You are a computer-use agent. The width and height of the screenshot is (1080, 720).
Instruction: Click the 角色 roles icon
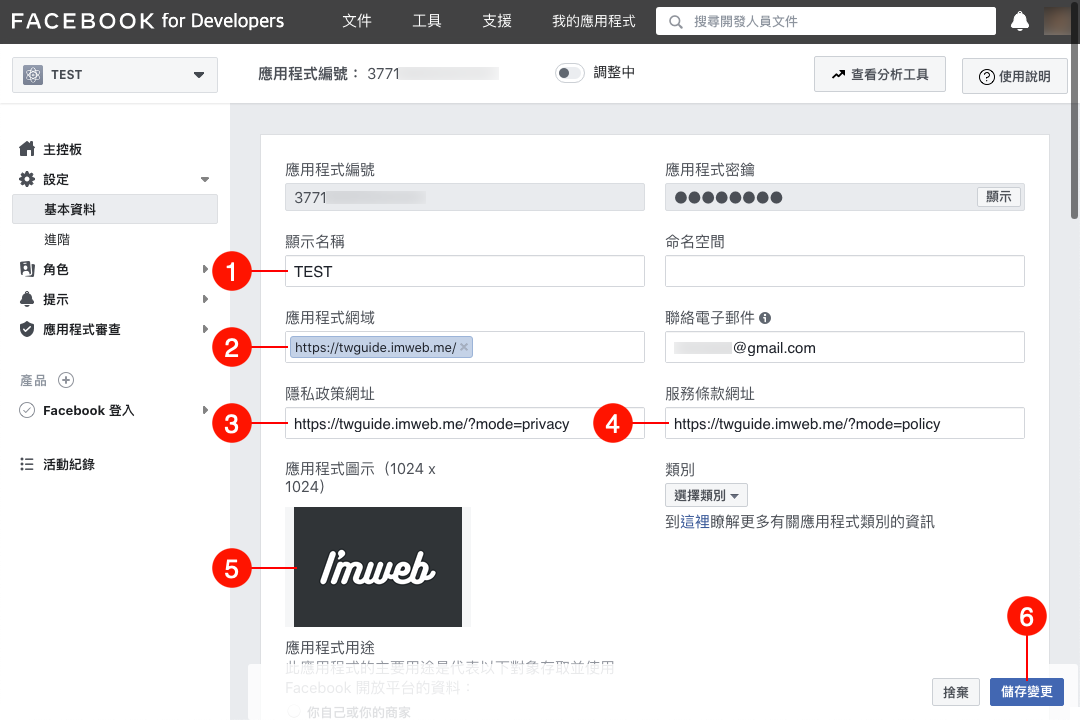click(x=27, y=269)
